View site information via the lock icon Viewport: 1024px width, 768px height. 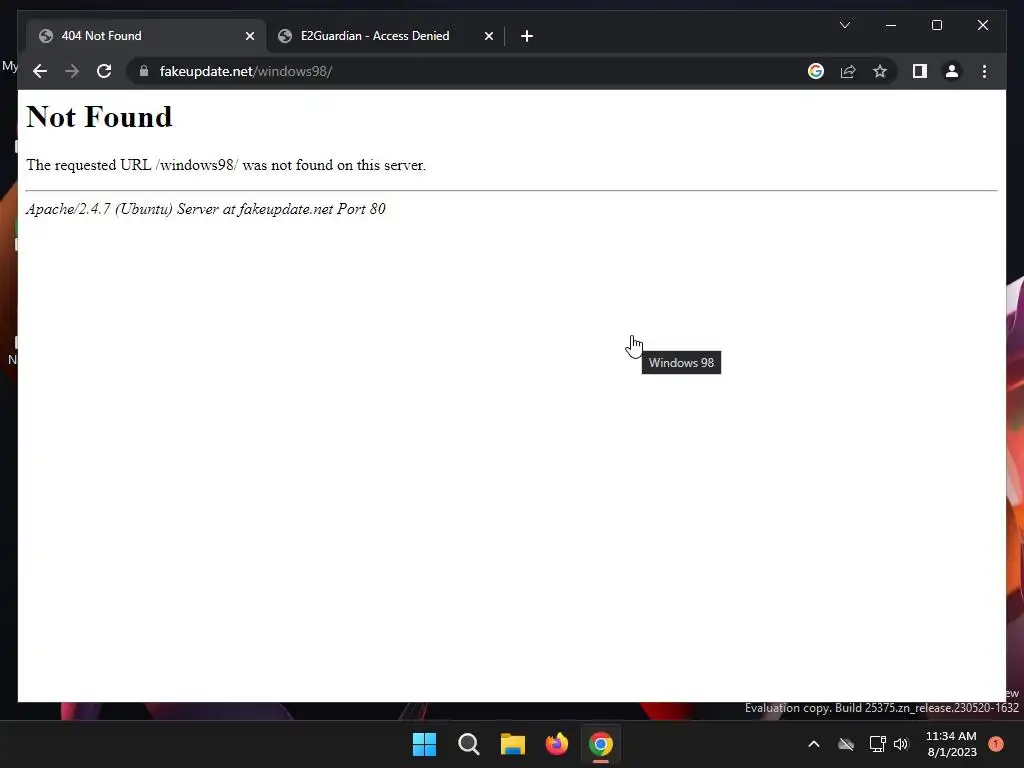pos(144,71)
